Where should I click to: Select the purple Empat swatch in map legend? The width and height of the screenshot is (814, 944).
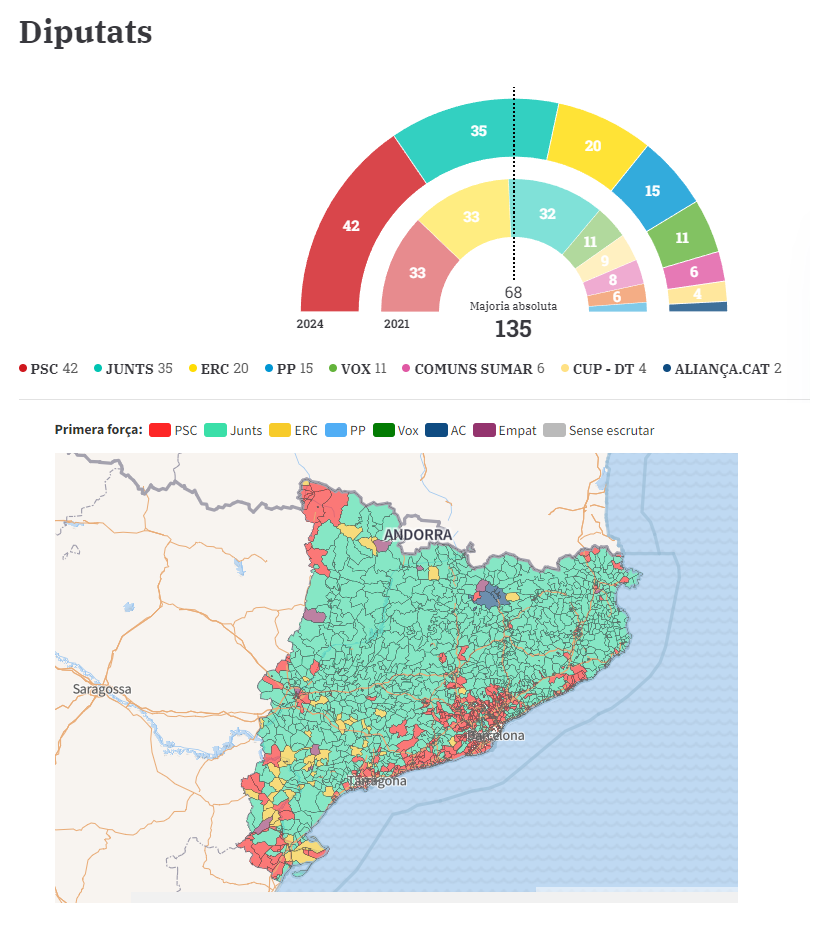click(483, 431)
